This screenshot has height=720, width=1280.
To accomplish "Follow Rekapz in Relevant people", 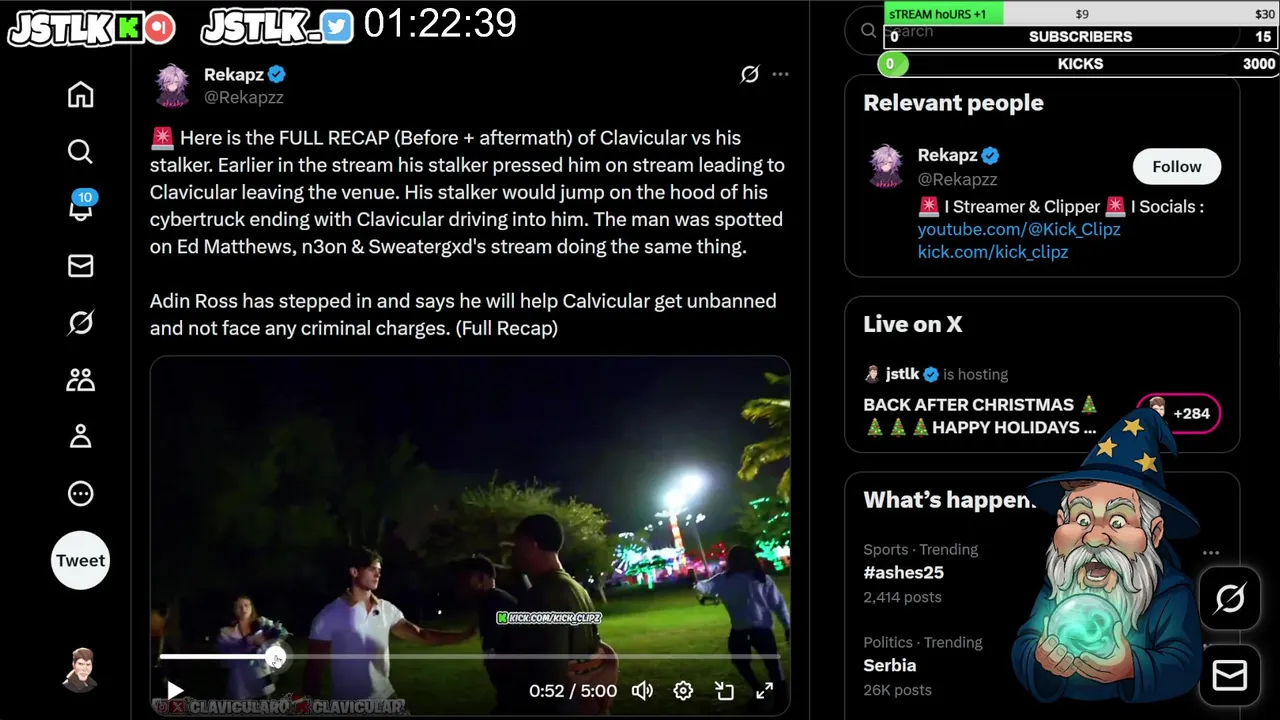I will 1176,167.
